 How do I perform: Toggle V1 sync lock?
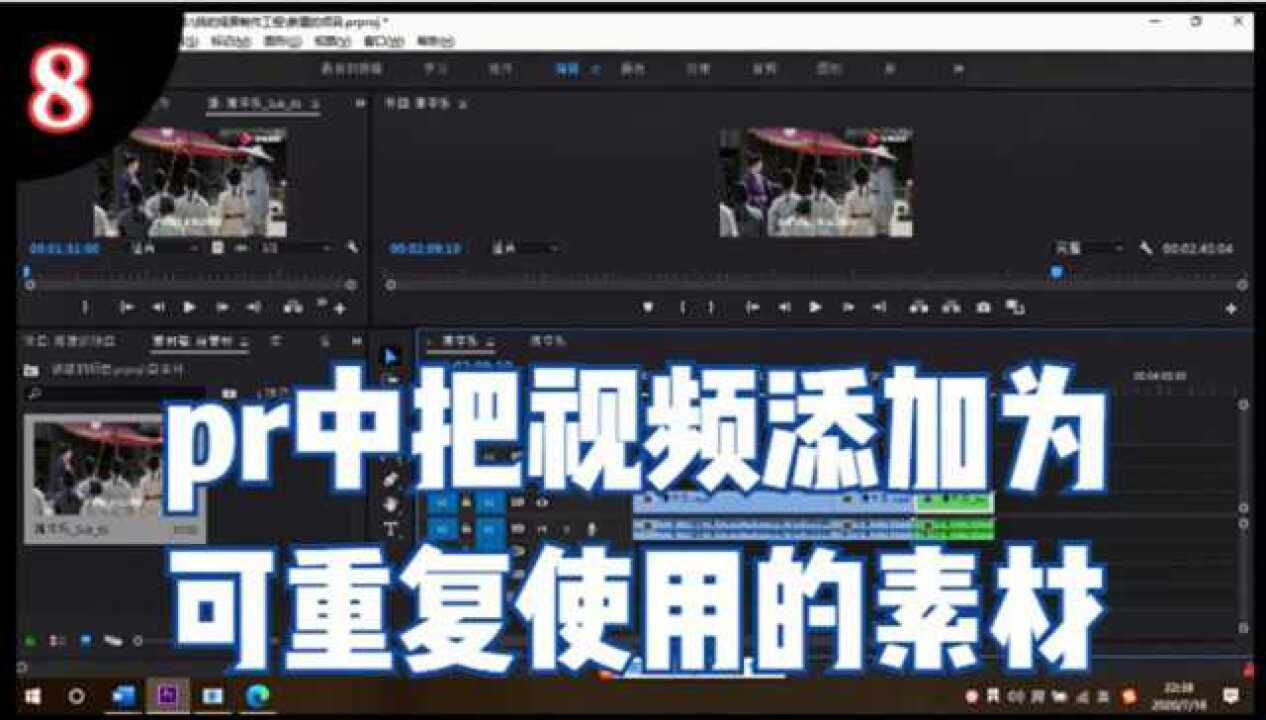tap(519, 502)
